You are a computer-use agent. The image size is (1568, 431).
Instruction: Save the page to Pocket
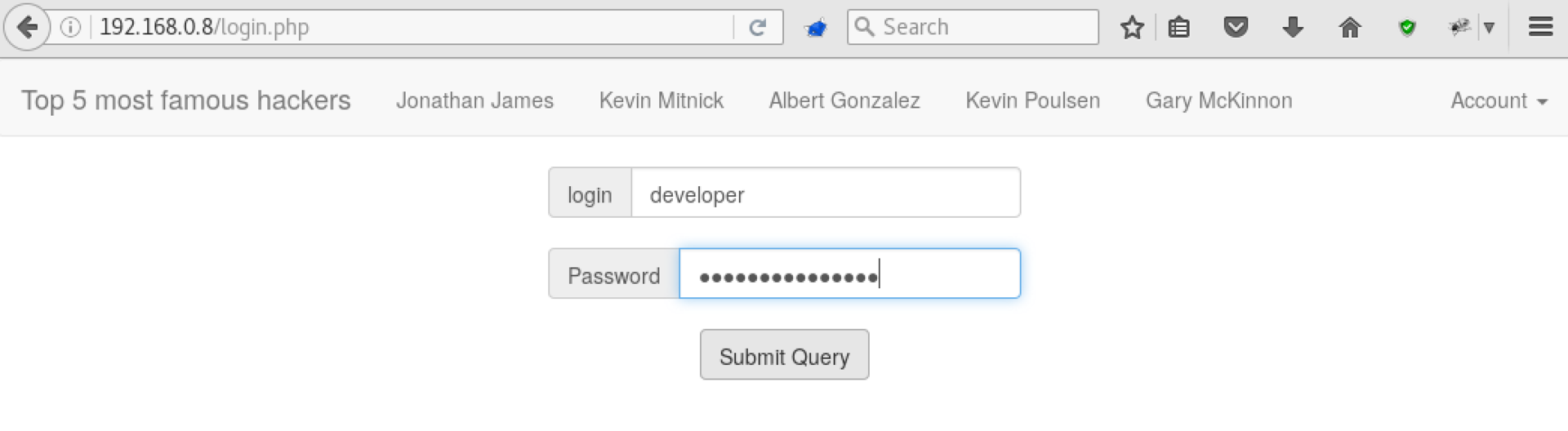[x=1236, y=28]
